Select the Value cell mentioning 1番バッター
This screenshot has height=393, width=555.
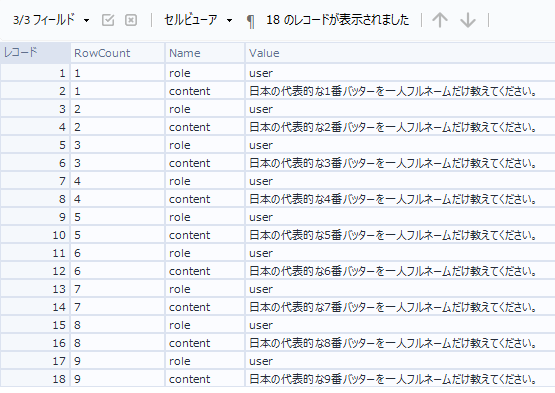coord(400,91)
